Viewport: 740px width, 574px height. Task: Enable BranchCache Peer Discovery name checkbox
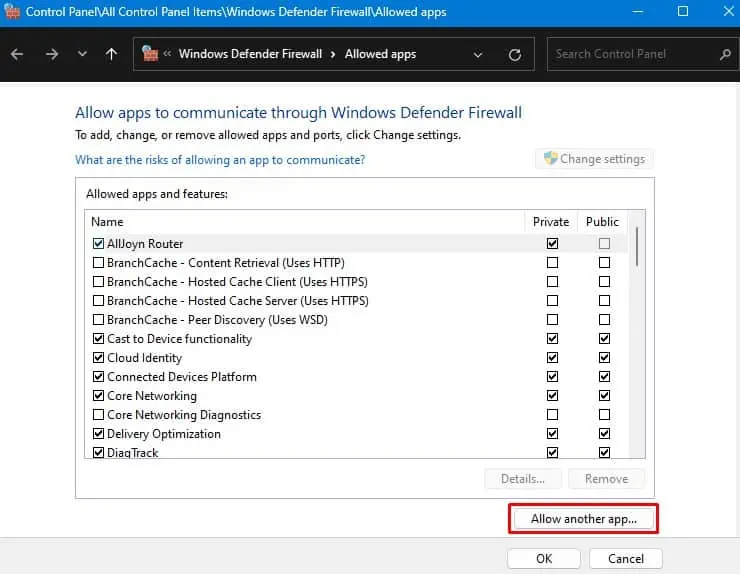pos(98,320)
